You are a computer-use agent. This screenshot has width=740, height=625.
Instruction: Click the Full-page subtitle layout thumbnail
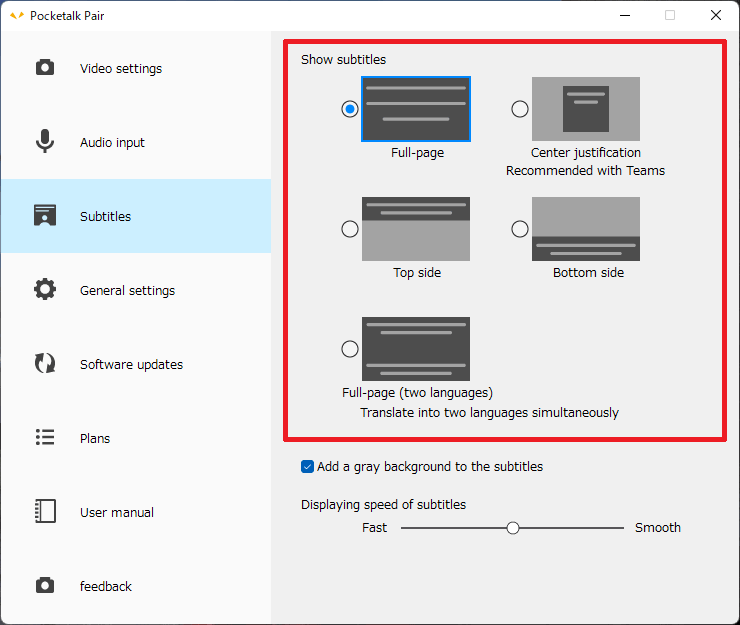pyautogui.click(x=416, y=109)
